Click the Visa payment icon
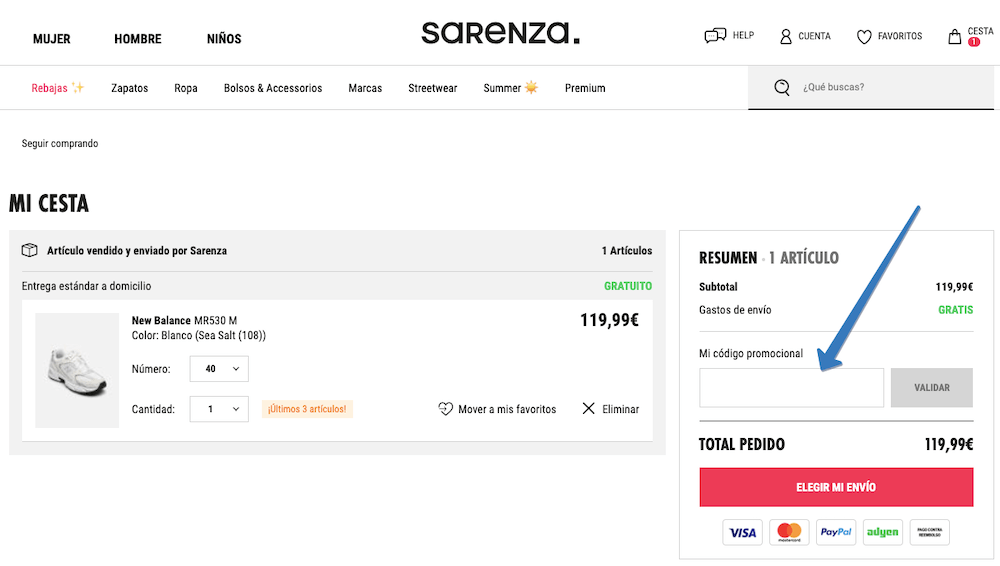Viewport: 1000px width, 566px height. 742,532
